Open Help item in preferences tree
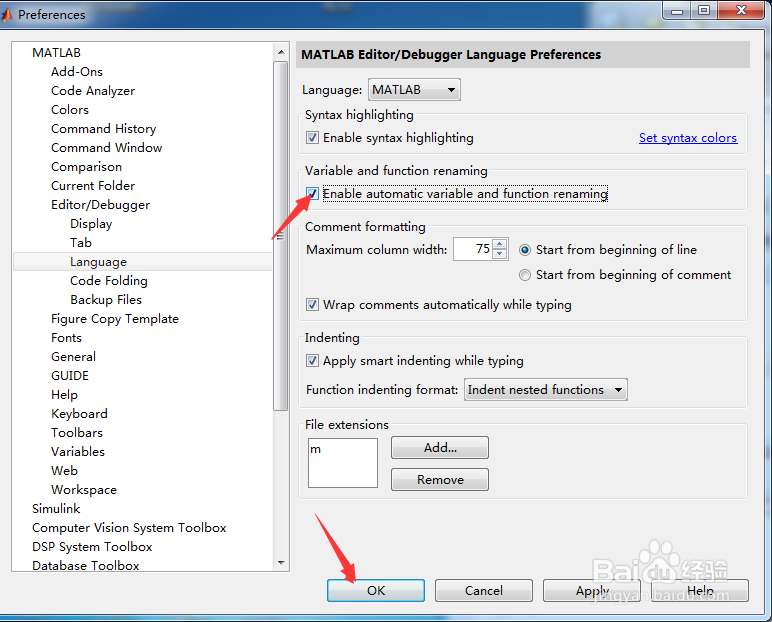This screenshot has width=772, height=622. coord(64,395)
